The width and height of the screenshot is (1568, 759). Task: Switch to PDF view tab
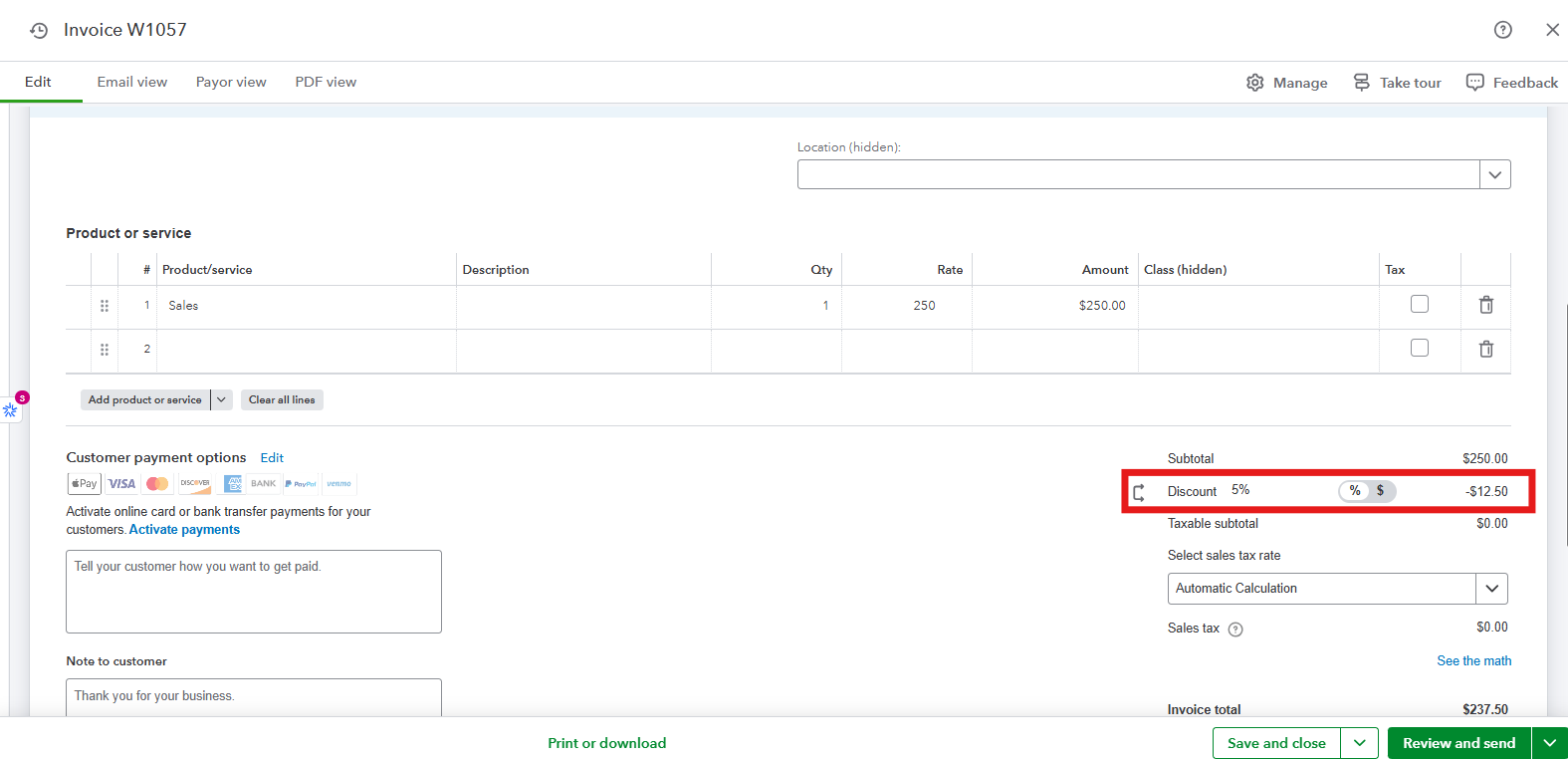(x=326, y=82)
